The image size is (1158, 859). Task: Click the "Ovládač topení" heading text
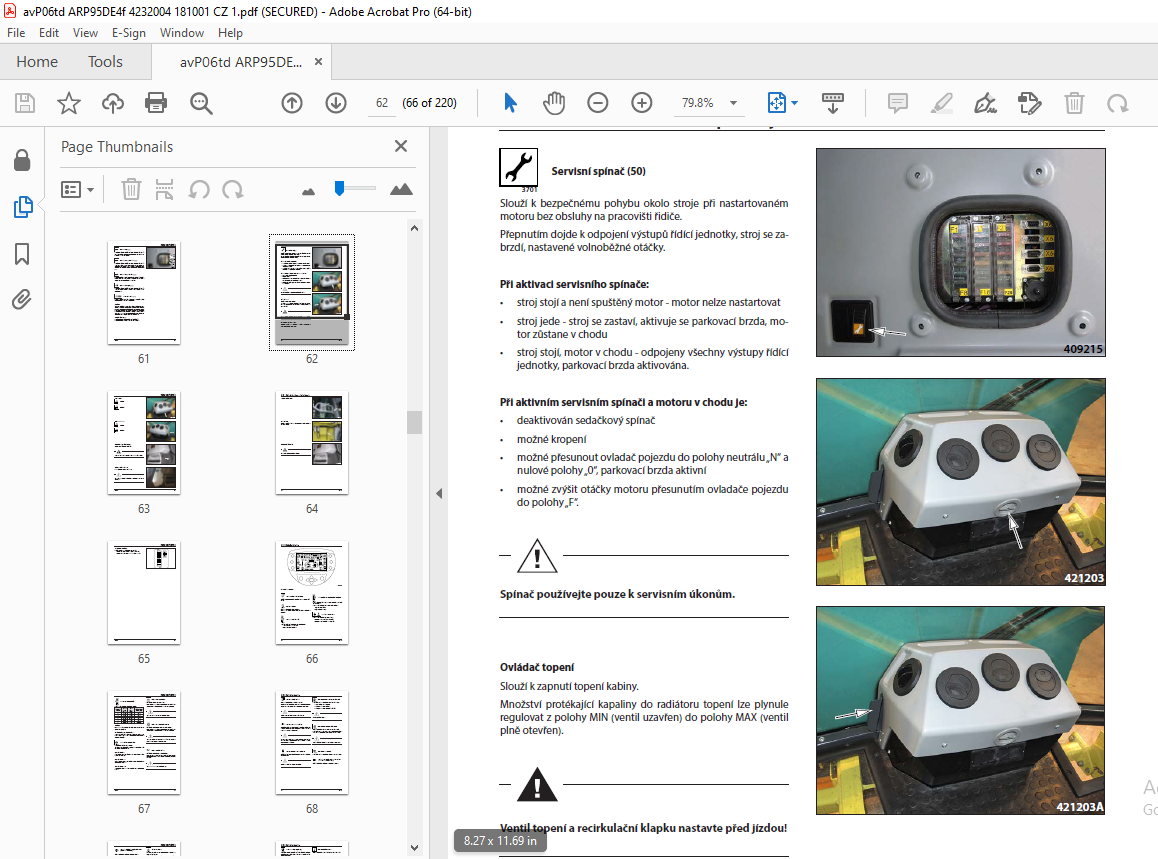(537, 667)
